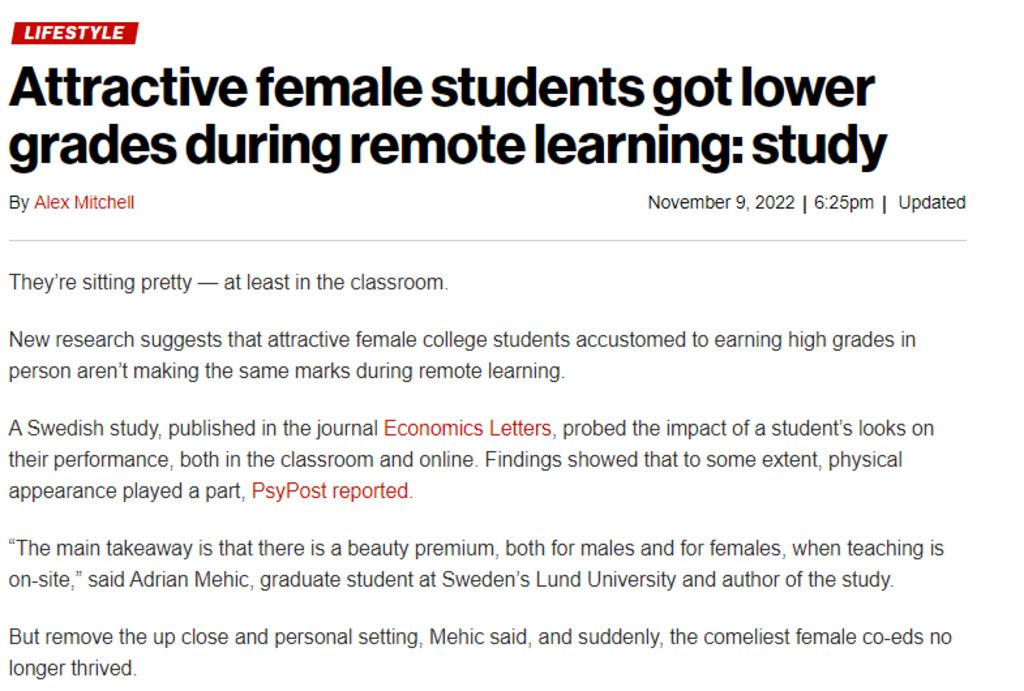
Task: Click the "They're sitting pretty" opening sentence
Action: (x=228, y=282)
